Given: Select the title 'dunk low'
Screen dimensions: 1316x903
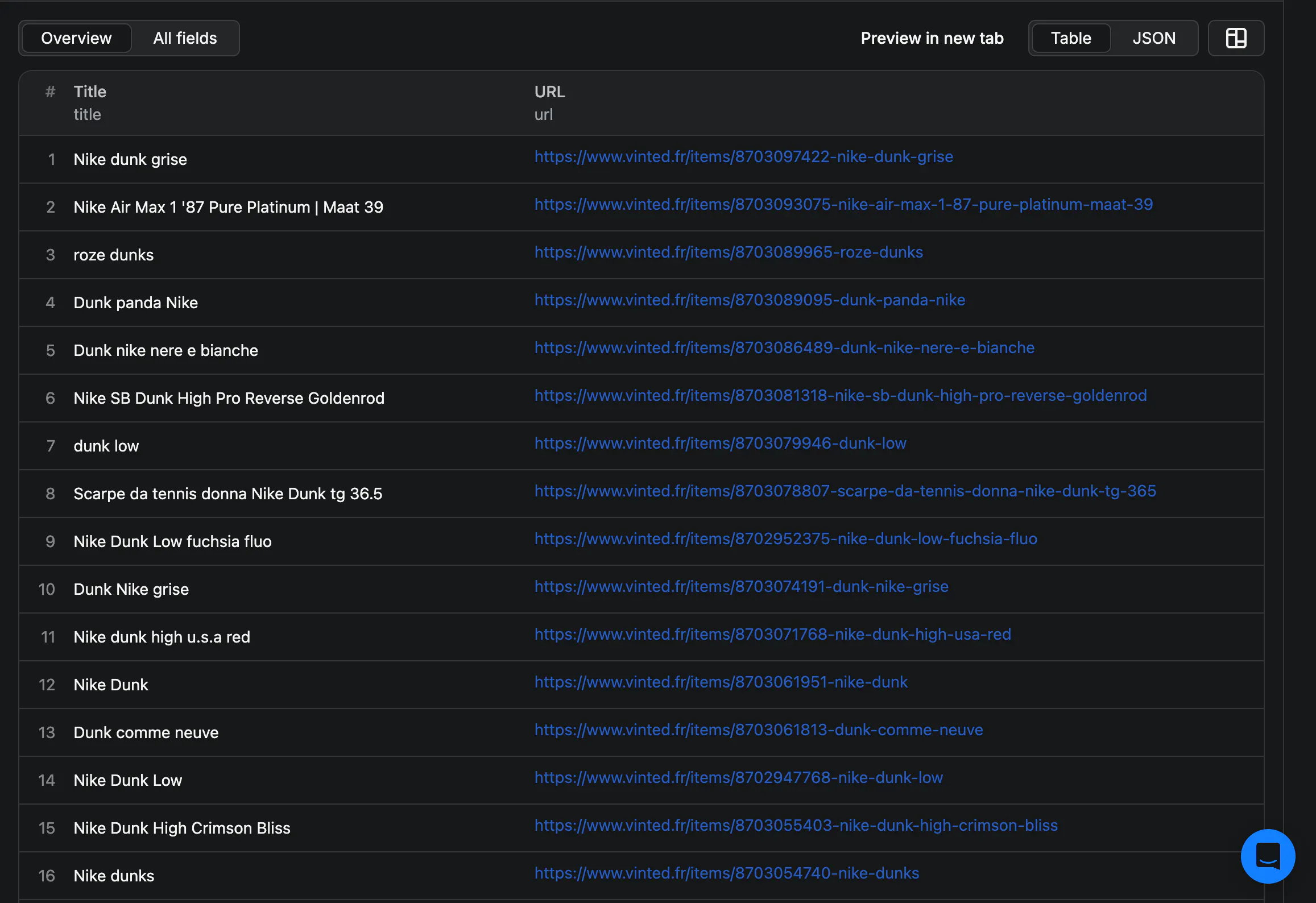Looking at the screenshot, I should point(106,446).
